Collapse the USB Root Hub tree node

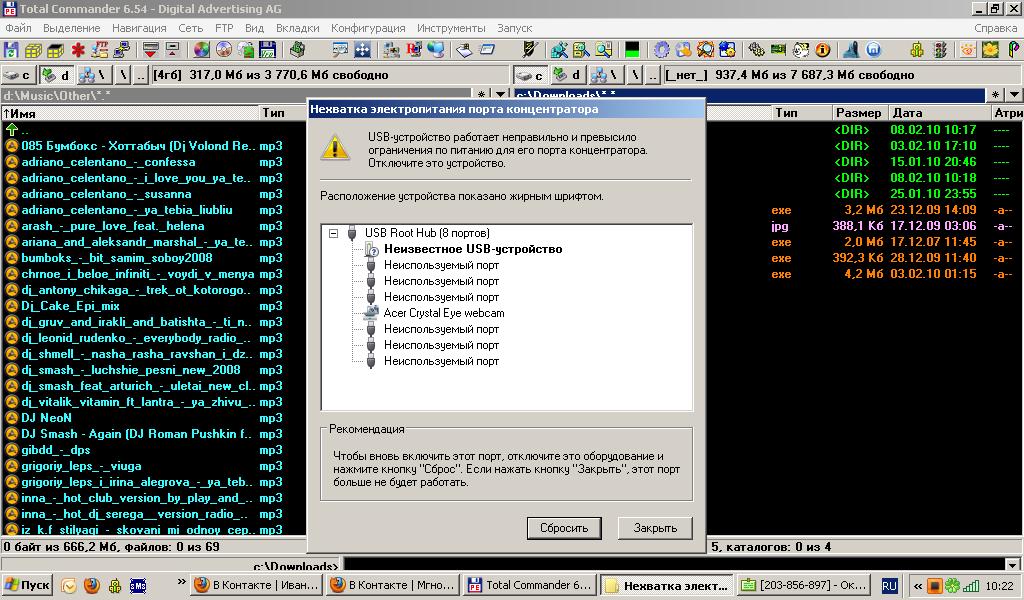[333, 233]
